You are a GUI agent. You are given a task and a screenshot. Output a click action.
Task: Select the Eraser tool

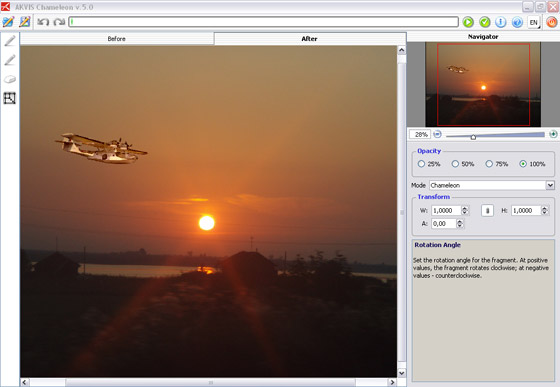point(10,79)
